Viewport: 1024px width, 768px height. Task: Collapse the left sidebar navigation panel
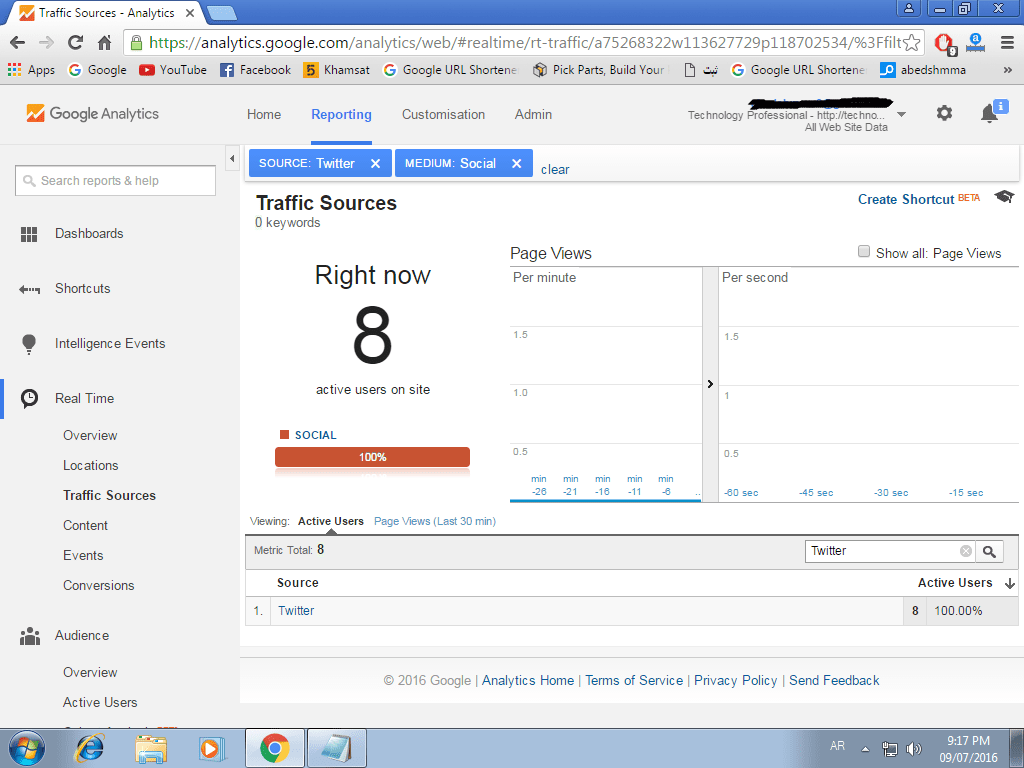pos(232,159)
